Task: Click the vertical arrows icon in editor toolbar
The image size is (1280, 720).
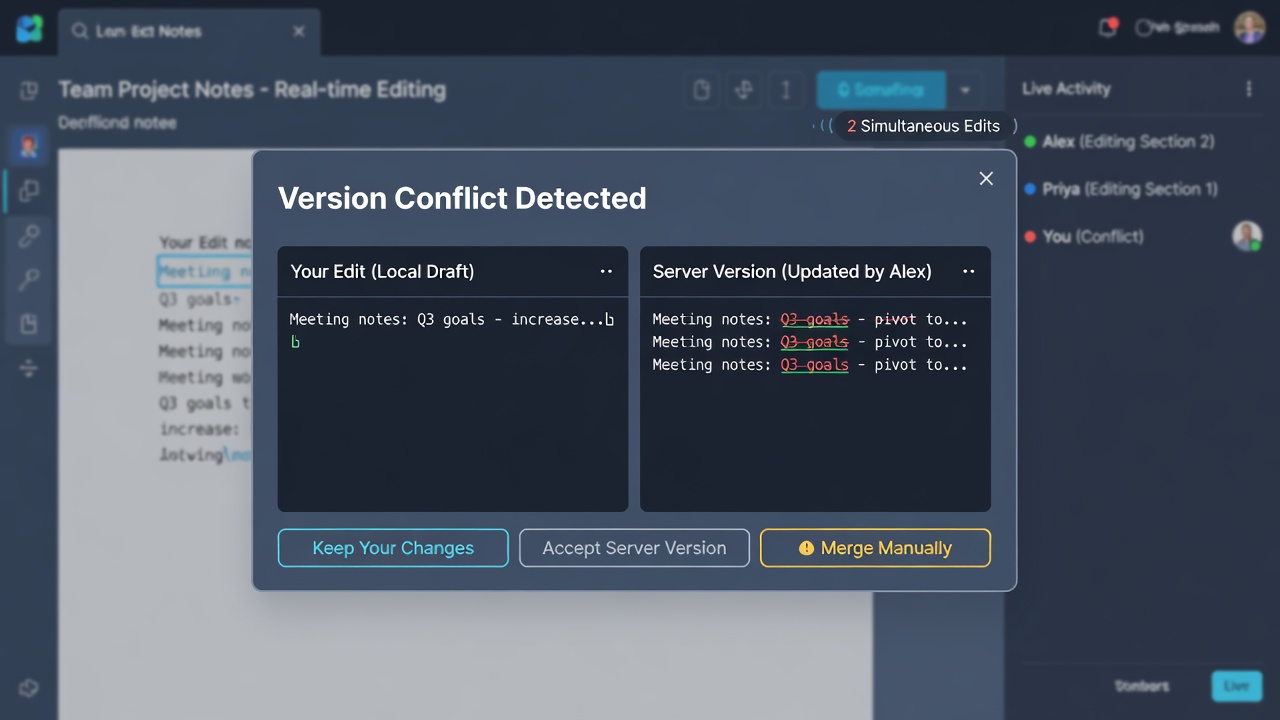Action: [786, 90]
